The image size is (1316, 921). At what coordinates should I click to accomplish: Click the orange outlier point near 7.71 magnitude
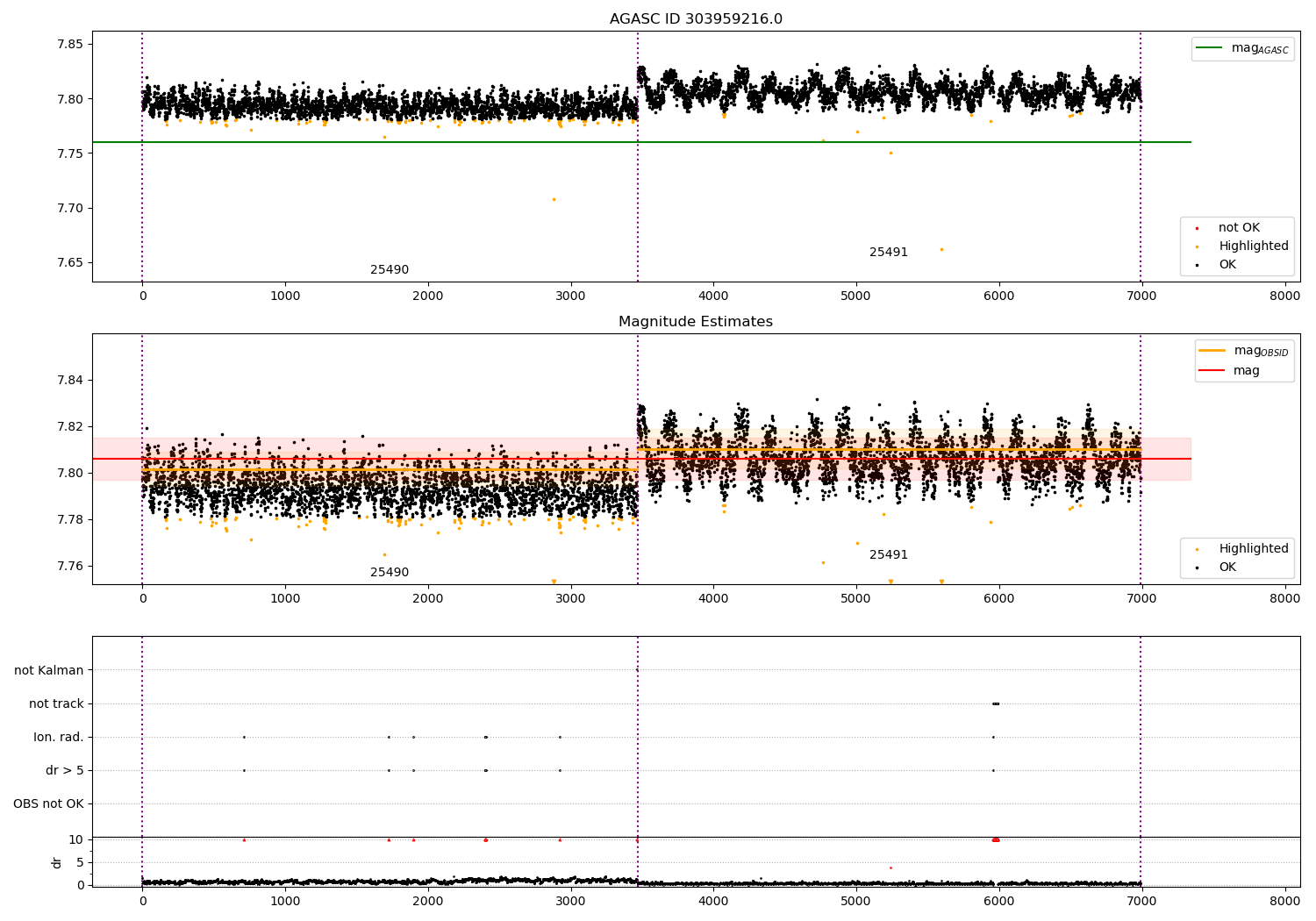pyautogui.click(x=554, y=199)
